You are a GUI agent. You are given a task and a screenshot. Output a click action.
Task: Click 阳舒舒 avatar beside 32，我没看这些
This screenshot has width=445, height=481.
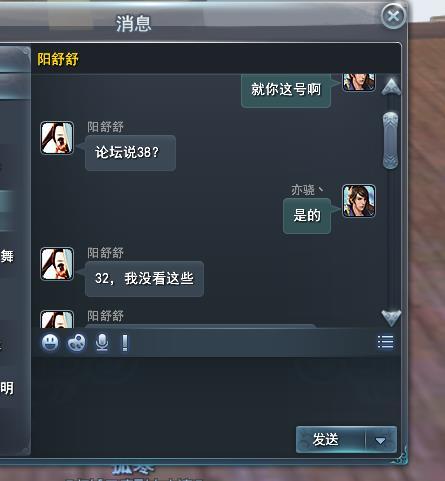[x=57, y=264]
